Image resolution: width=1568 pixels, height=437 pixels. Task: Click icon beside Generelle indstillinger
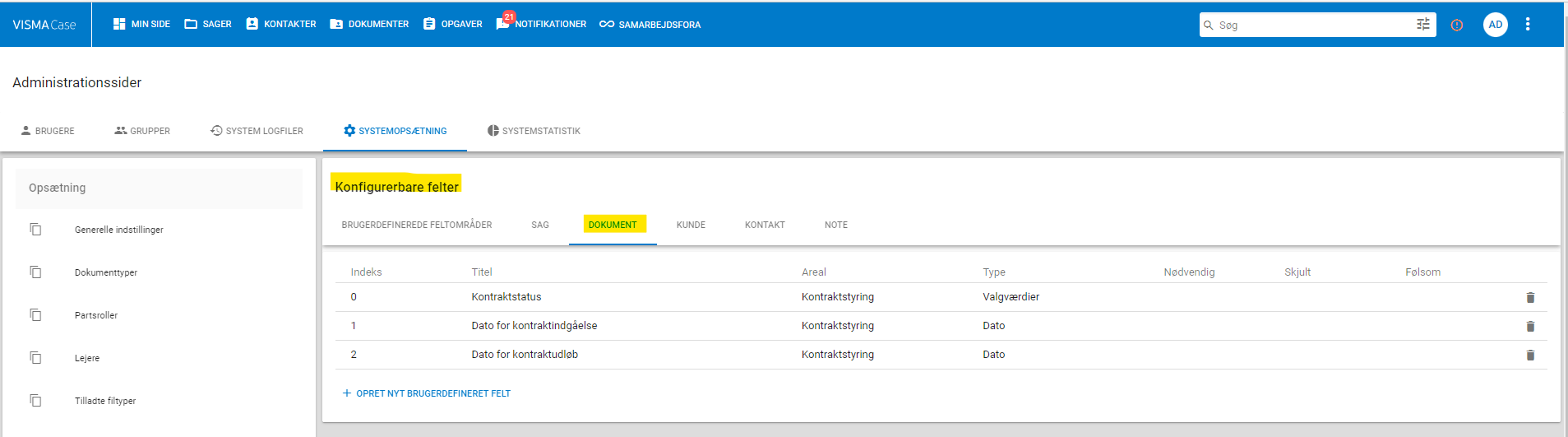[35, 229]
